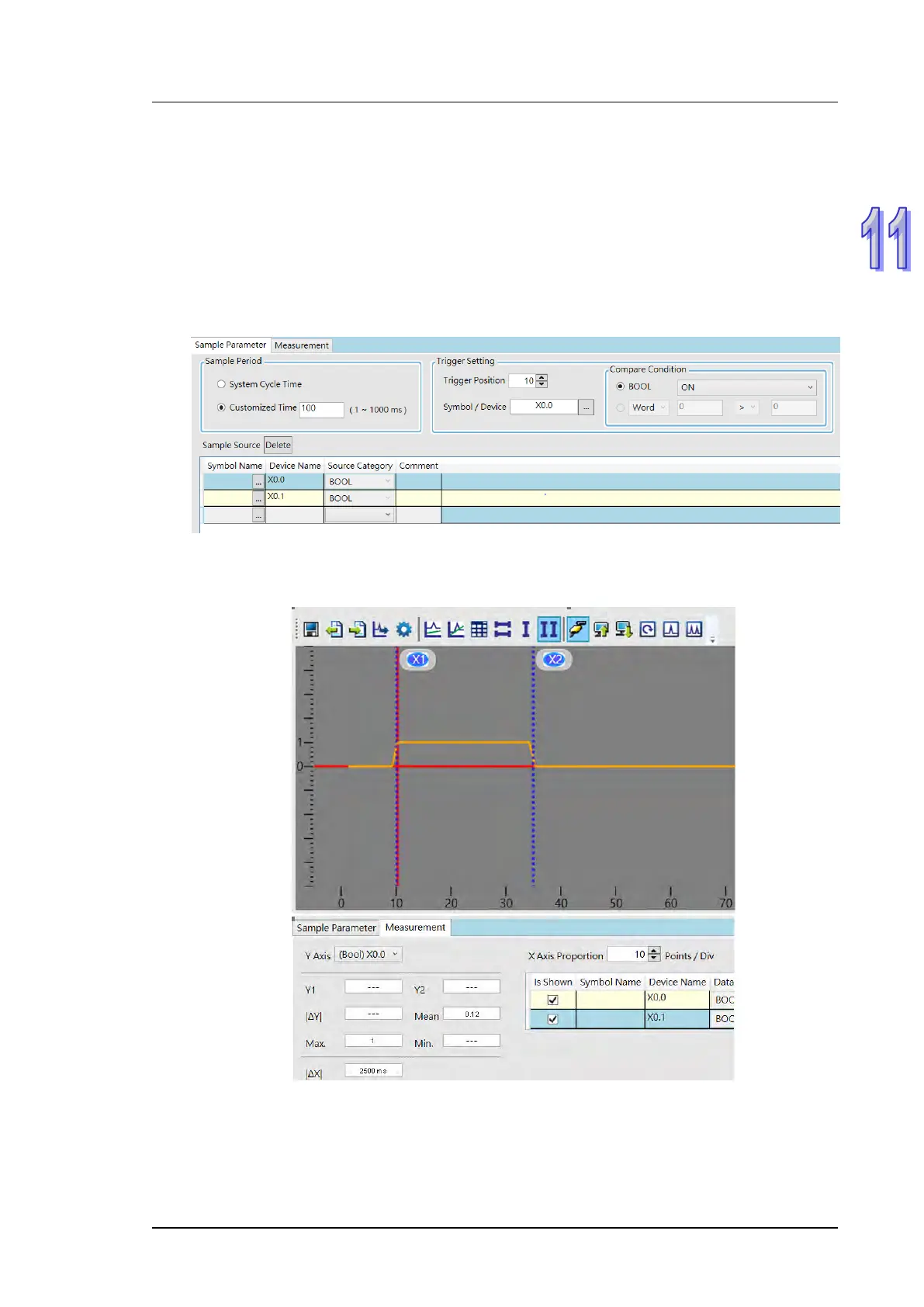
Task: Click the Max. value field
Action: tap(373, 1041)
